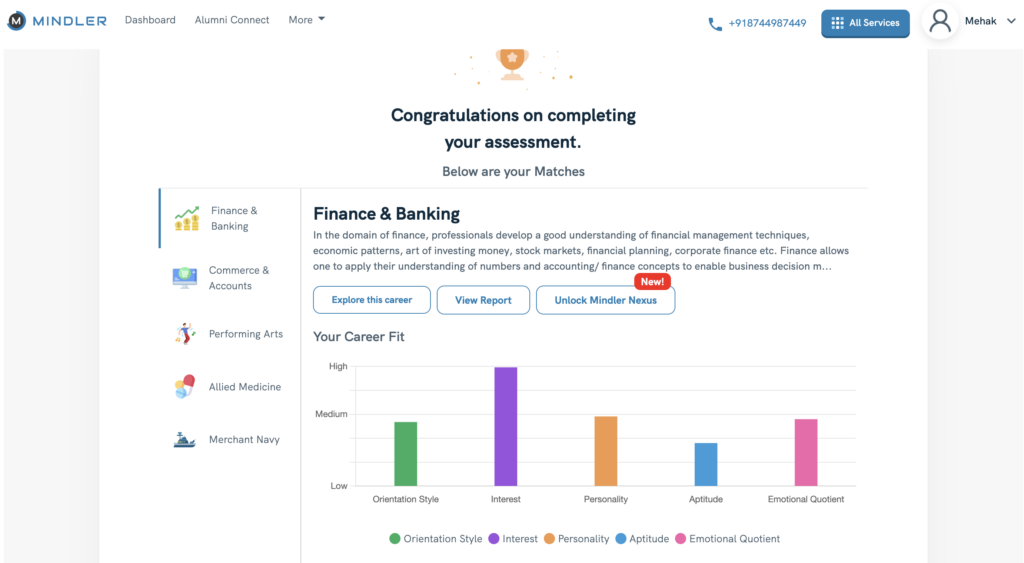Click the phone icon beside the number
1024x563 pixels.
point(715,24)
